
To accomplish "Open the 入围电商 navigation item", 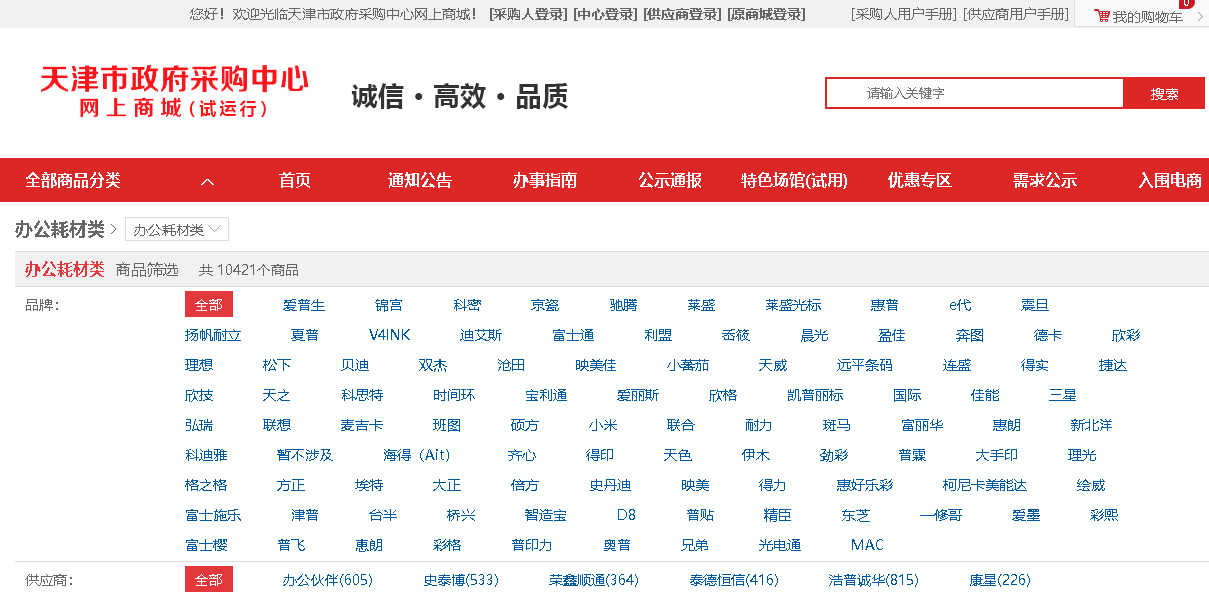I will (1170, 181).
